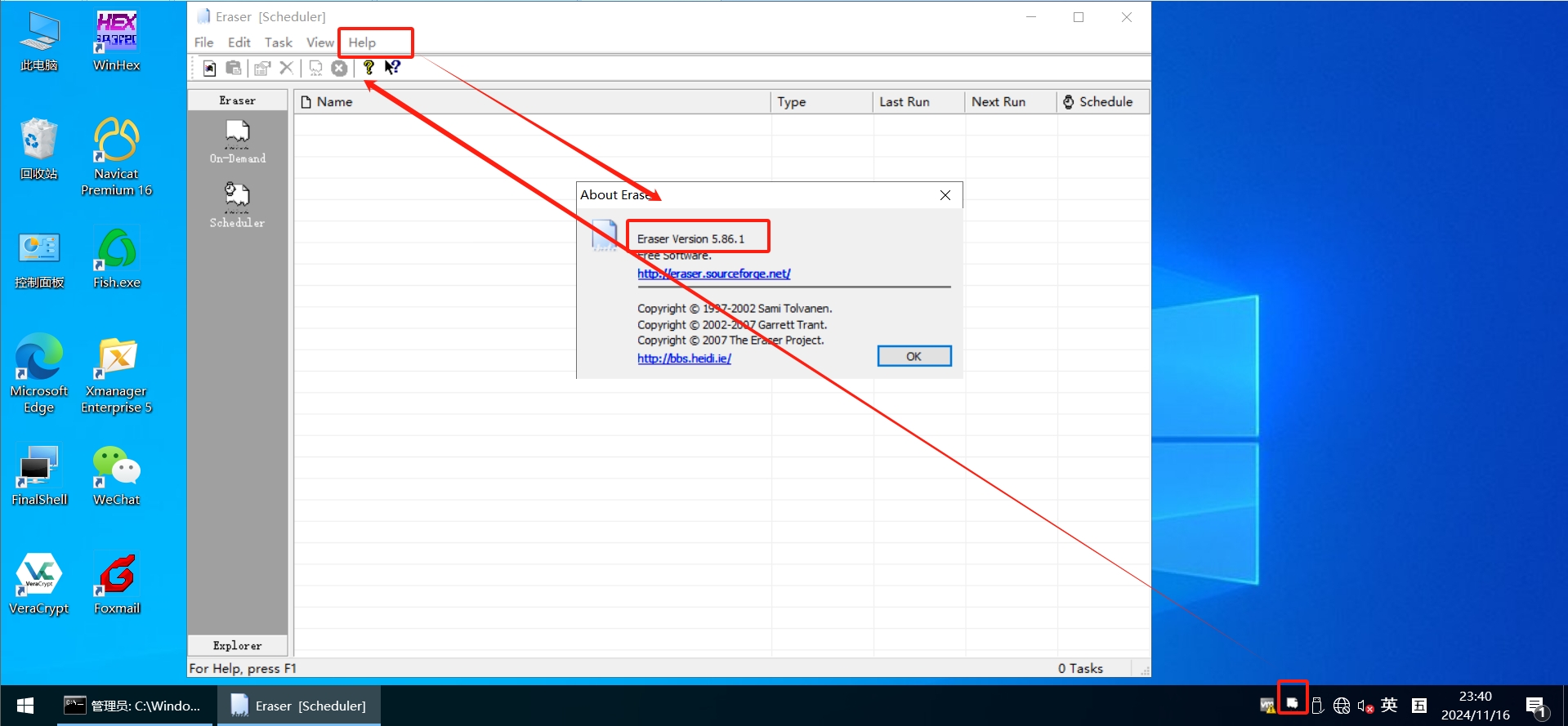Open the bbs.heidi.ie link
Viewport: 1568px width, 726px height.
click(685, 359)
